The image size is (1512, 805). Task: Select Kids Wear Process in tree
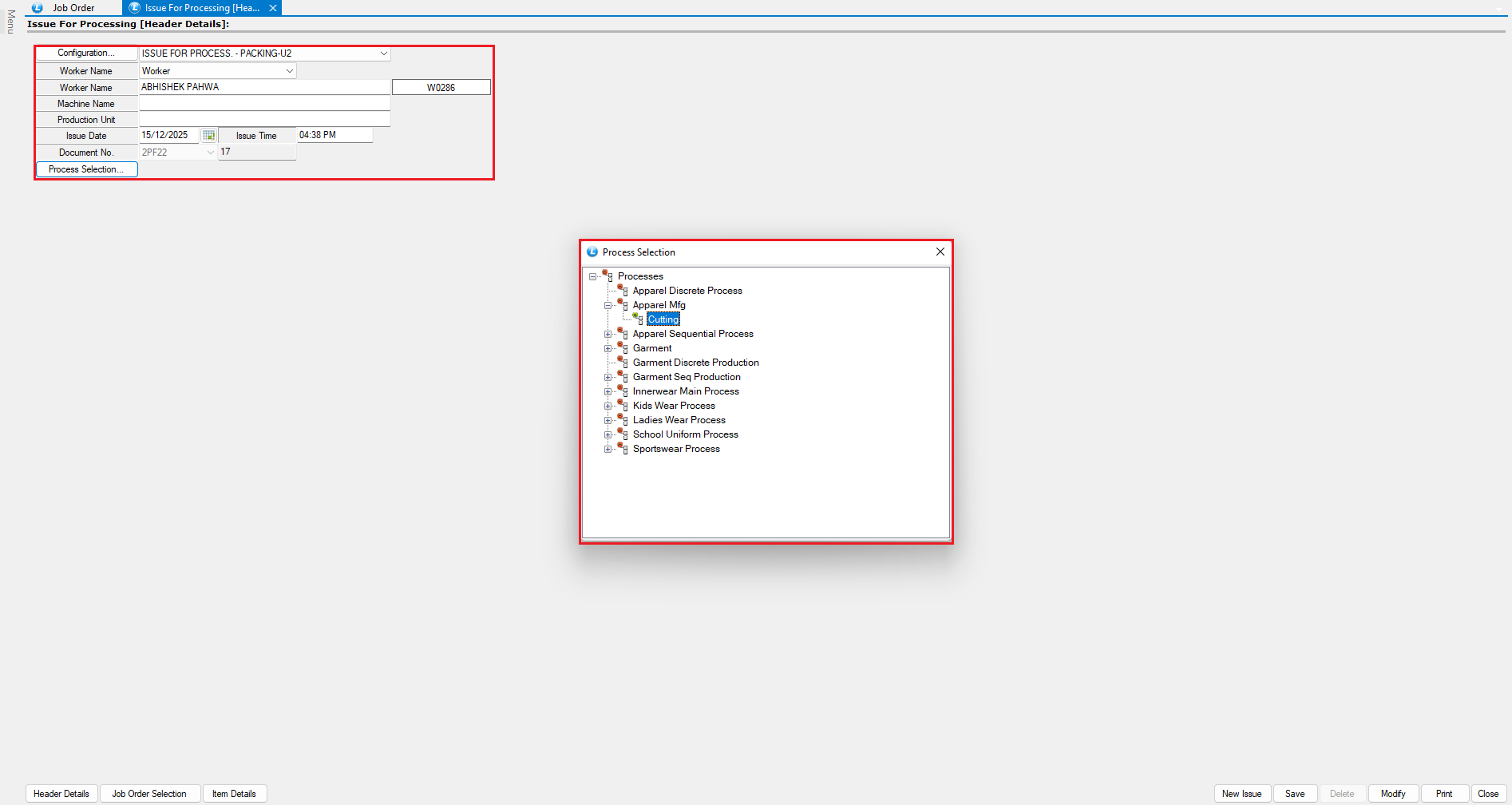674,406
